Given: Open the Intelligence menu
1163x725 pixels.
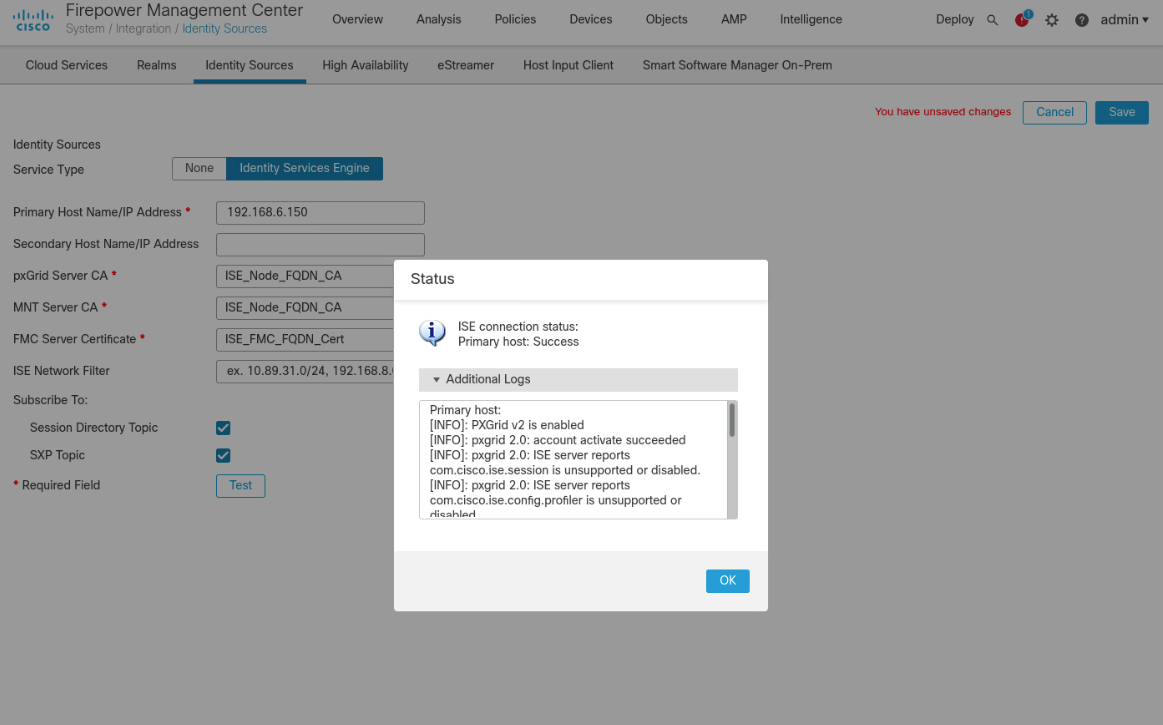Looking at the screenshot, I should click(x=811, y=19).
